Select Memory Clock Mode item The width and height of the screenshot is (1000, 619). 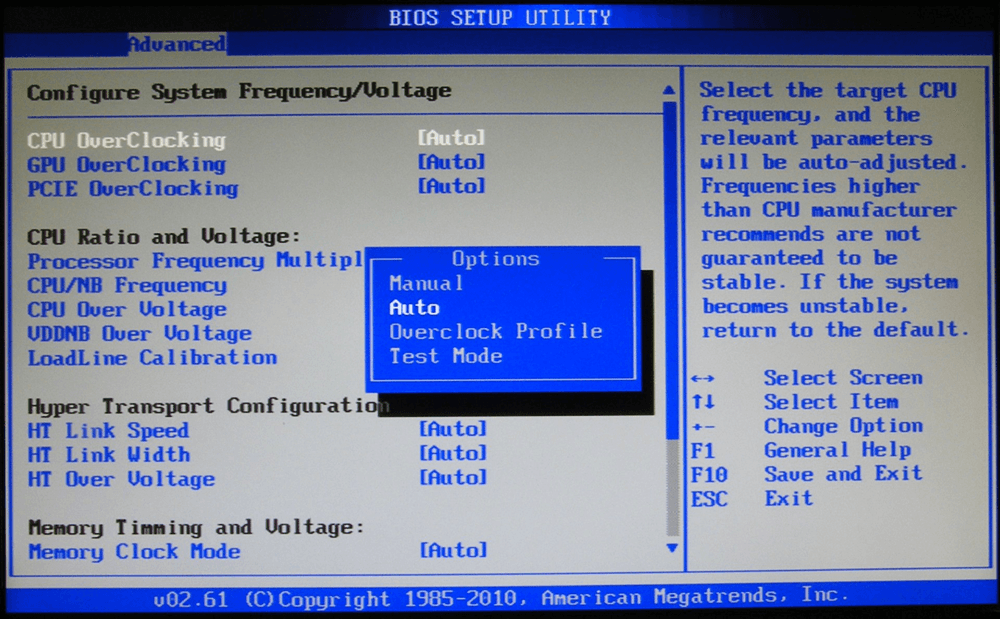tap(134, 552)
